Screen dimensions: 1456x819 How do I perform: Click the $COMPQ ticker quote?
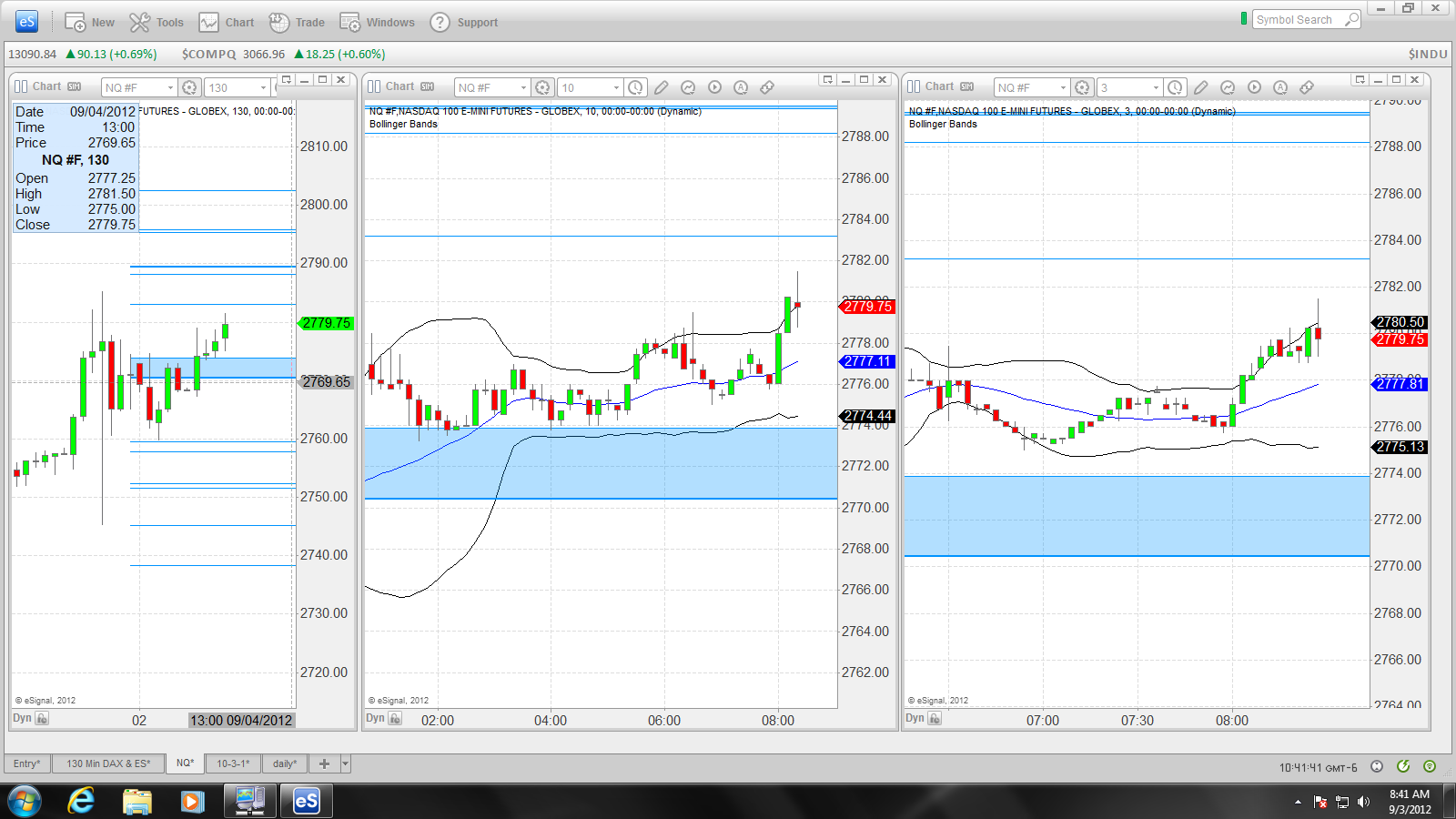coord(284,54)
